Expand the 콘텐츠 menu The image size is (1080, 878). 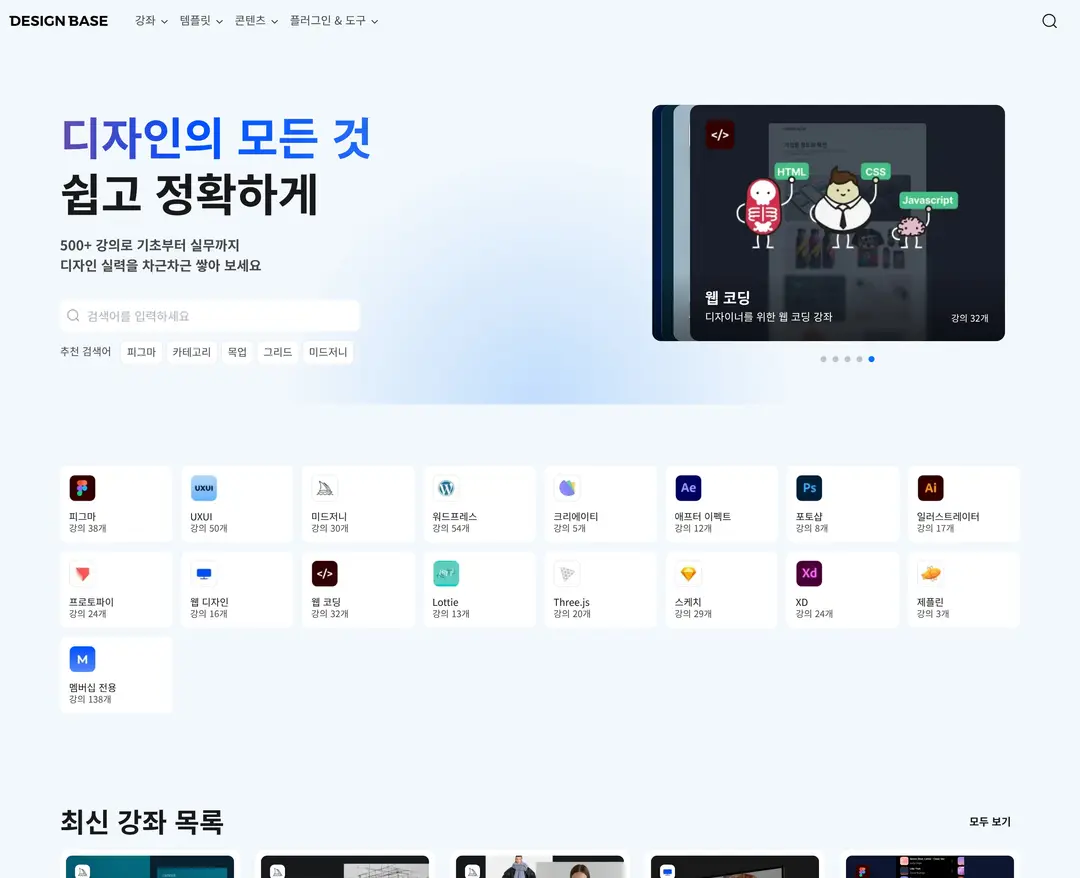(x=256, y=21)
